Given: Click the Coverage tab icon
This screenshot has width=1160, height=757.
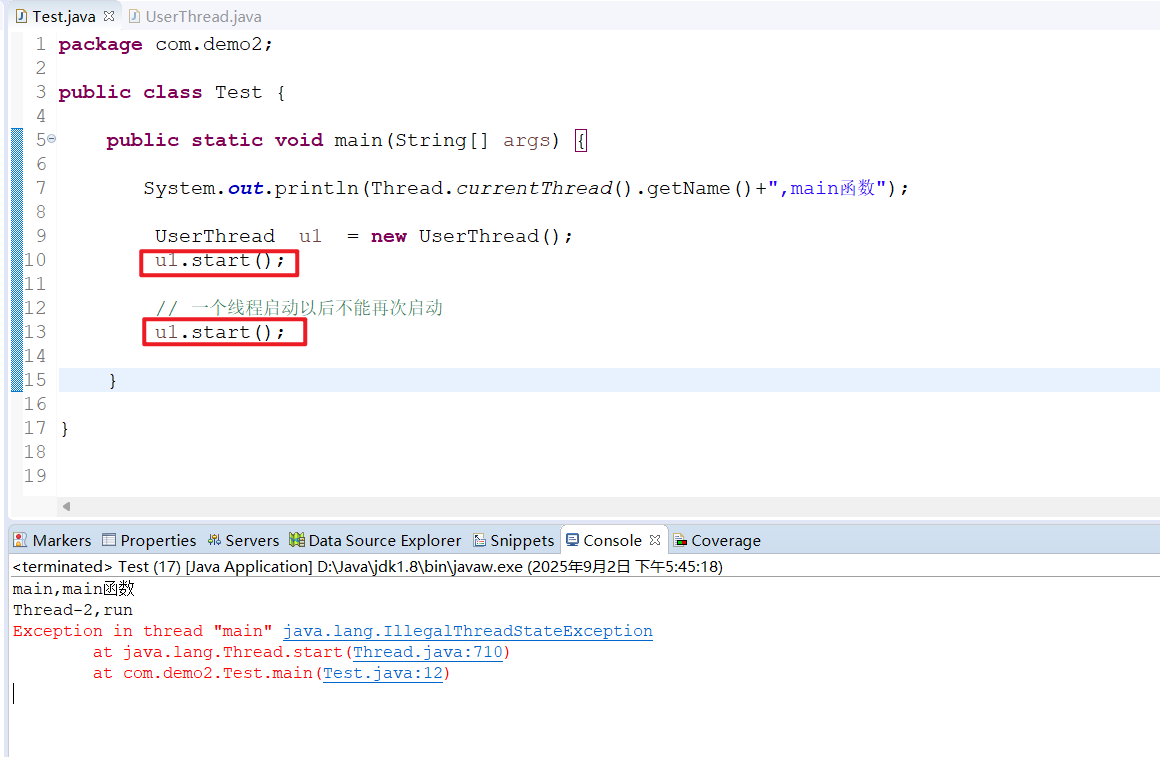Looking at the screenshot, I should tap(680, 540).
